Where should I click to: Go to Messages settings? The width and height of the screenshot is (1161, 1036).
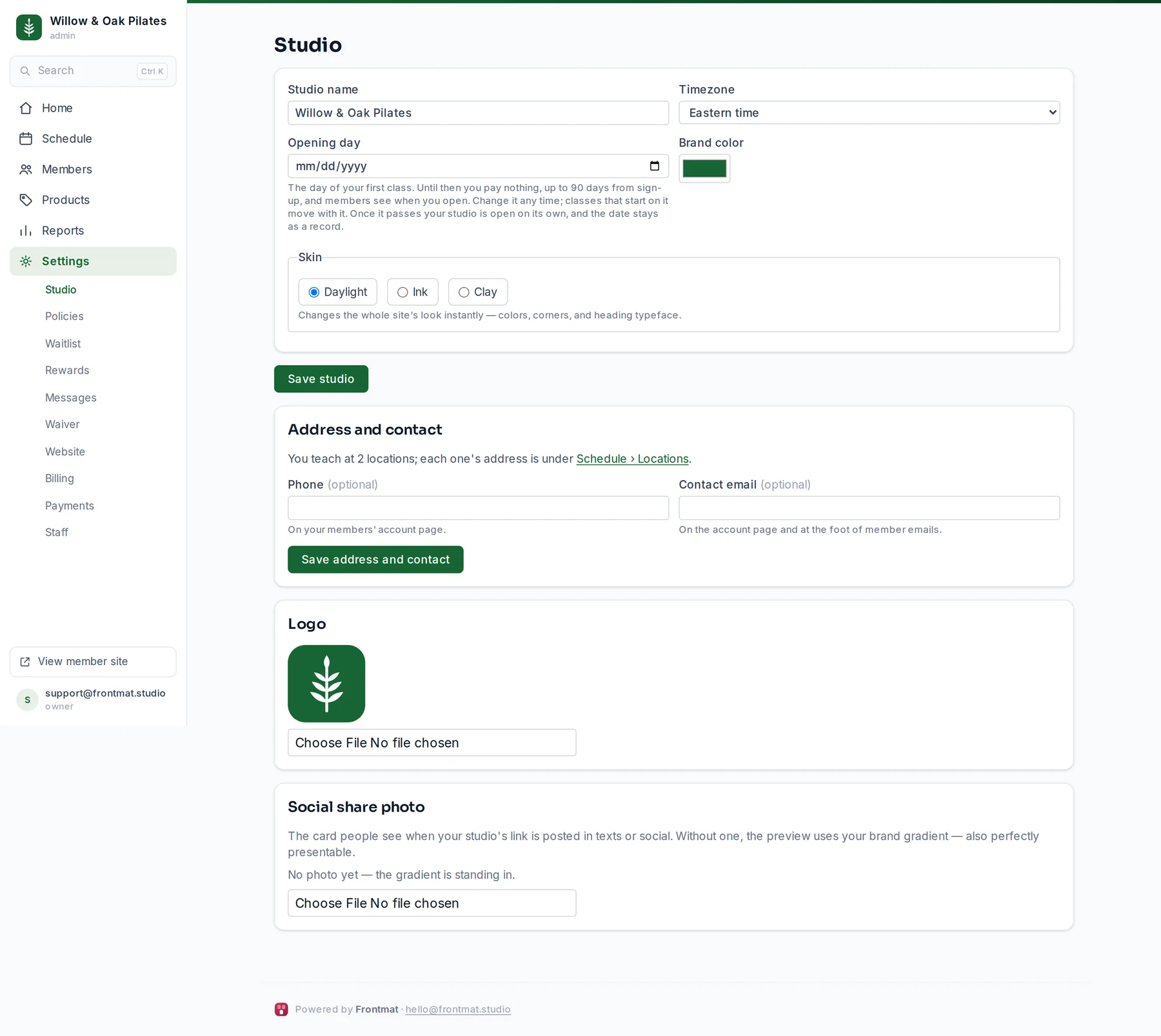tap(71, 398)
